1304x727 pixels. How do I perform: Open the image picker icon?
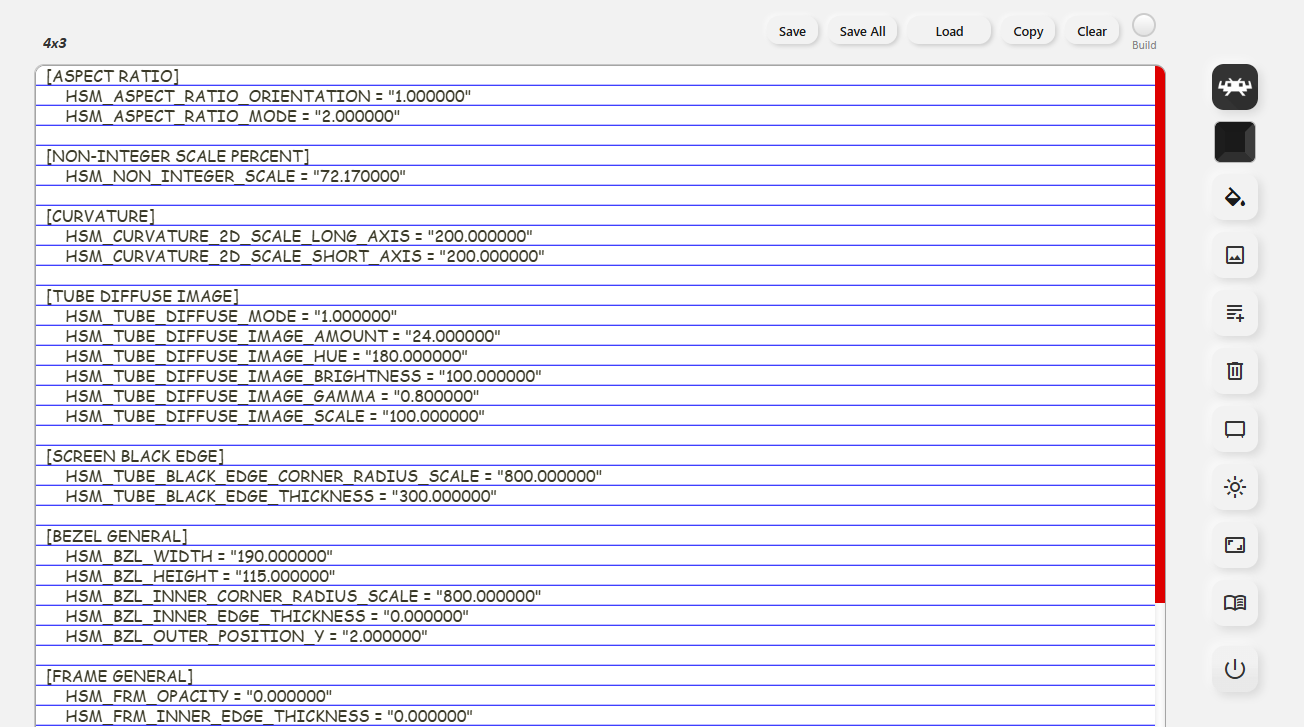point(1234,255)
